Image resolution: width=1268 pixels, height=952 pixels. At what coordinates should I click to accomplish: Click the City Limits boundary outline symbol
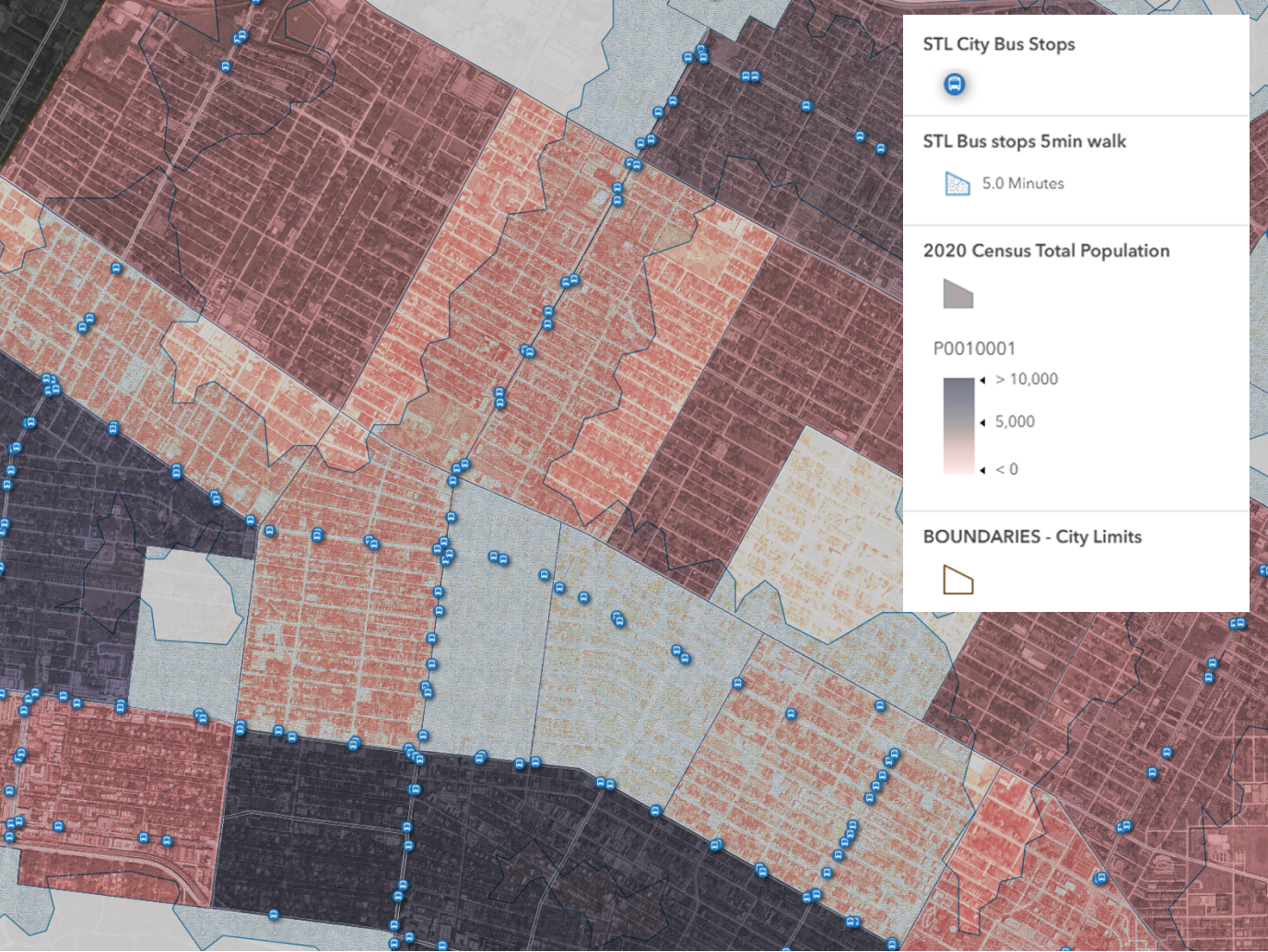pos(958,580)
